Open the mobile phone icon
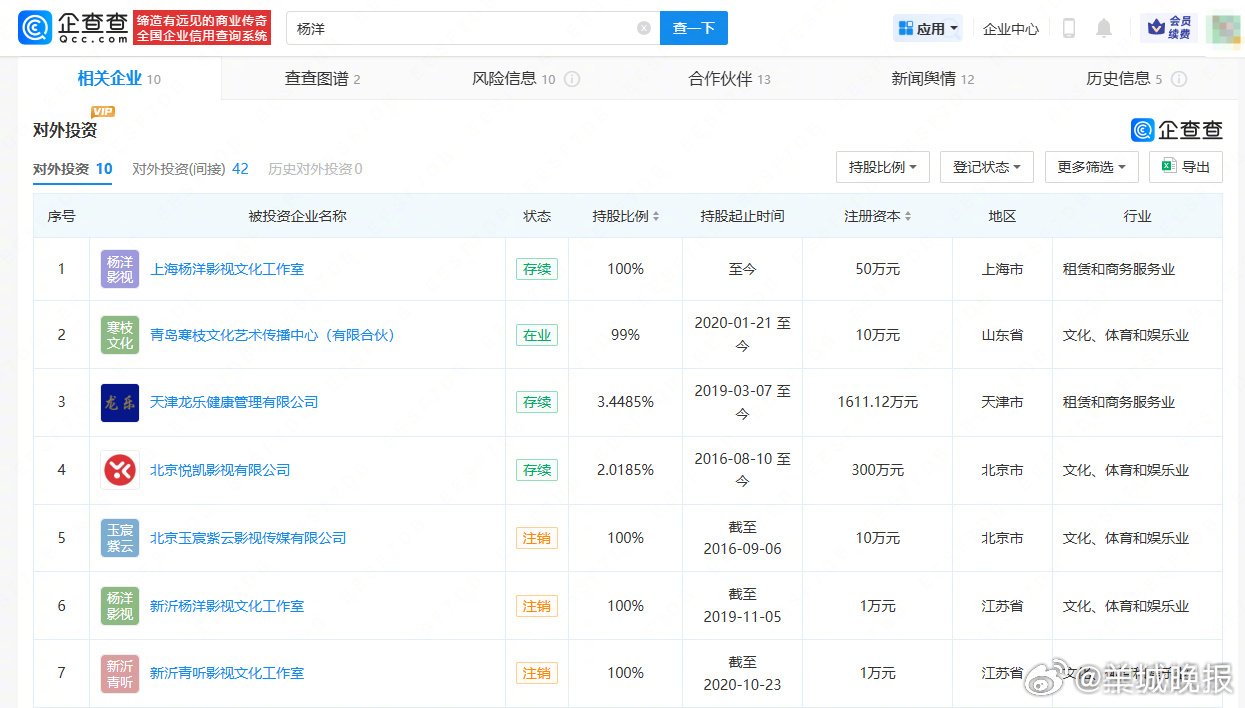The image size is (1245, 708). [x=1068, y=29]
